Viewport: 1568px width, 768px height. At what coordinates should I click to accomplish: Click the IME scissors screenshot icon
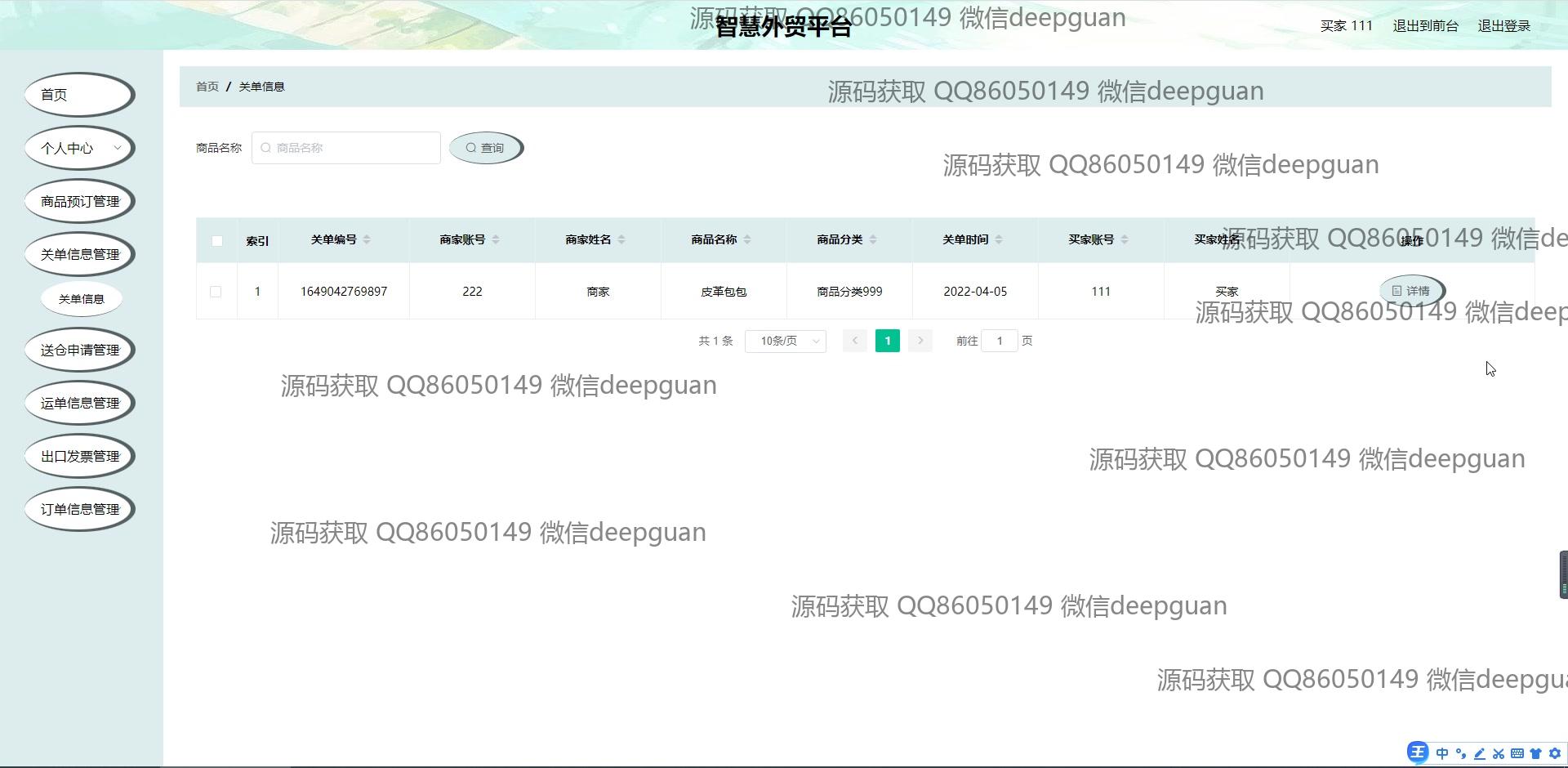pos(1498,753)
